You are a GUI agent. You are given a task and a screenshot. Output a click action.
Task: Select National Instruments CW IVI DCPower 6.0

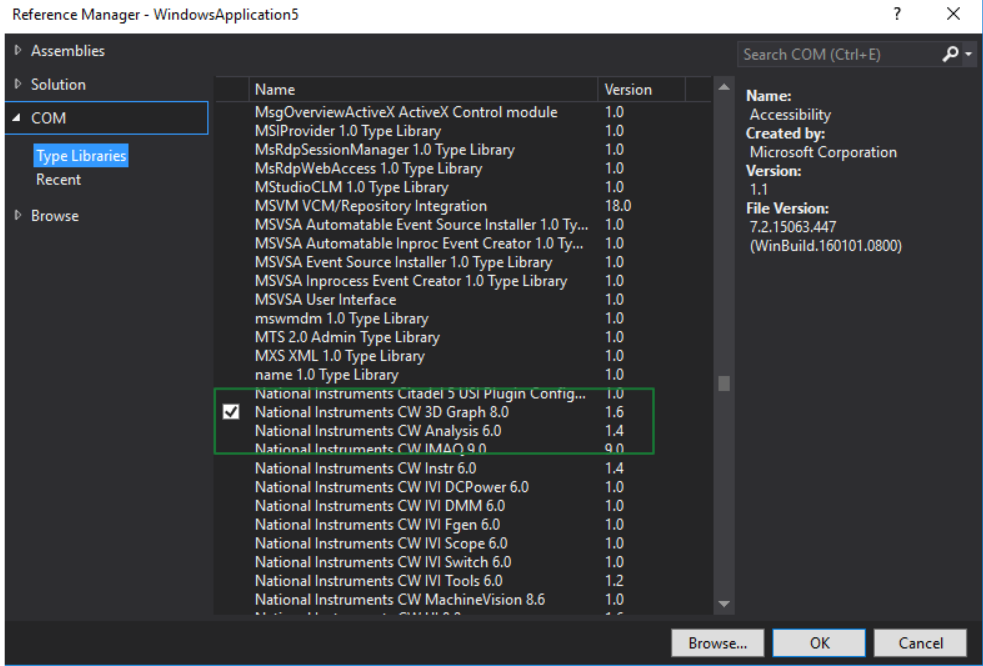pos(464,487)
